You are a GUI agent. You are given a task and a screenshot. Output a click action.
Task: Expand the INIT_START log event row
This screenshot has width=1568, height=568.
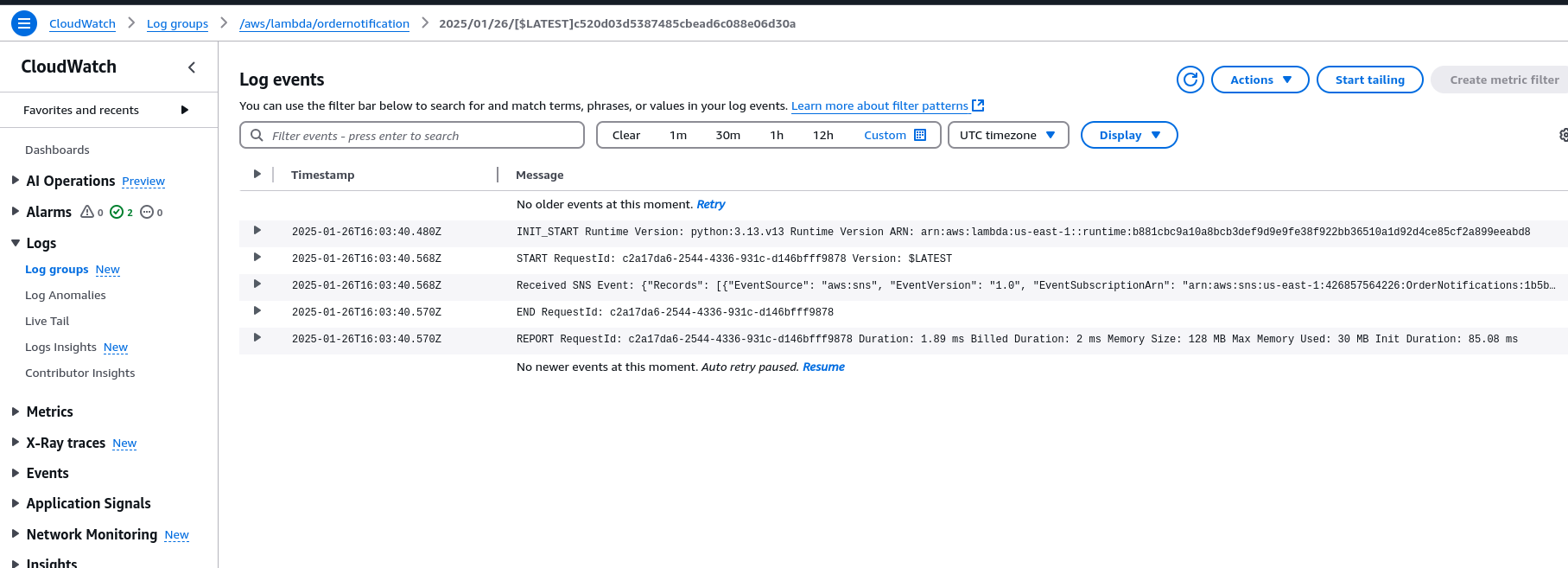[257, 230]
